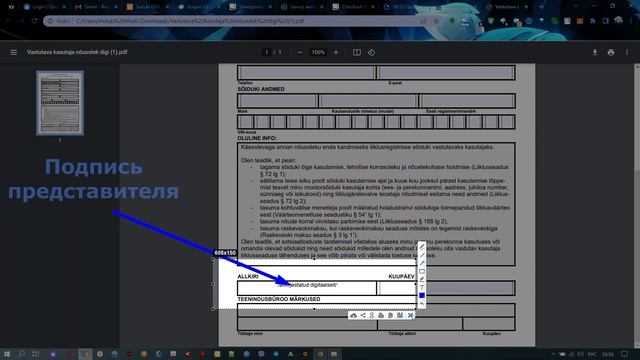
Task: Toggle fit to page in PDF toolbar
Action: tap(357, 52)
